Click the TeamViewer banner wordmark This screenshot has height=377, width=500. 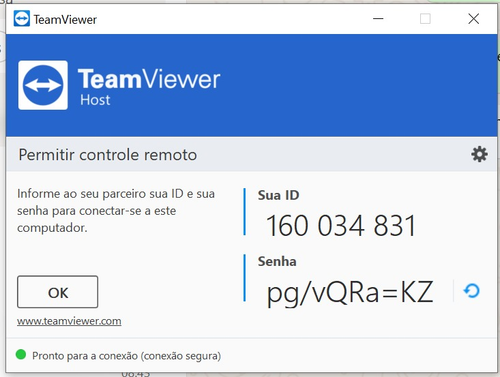point(149,79)
